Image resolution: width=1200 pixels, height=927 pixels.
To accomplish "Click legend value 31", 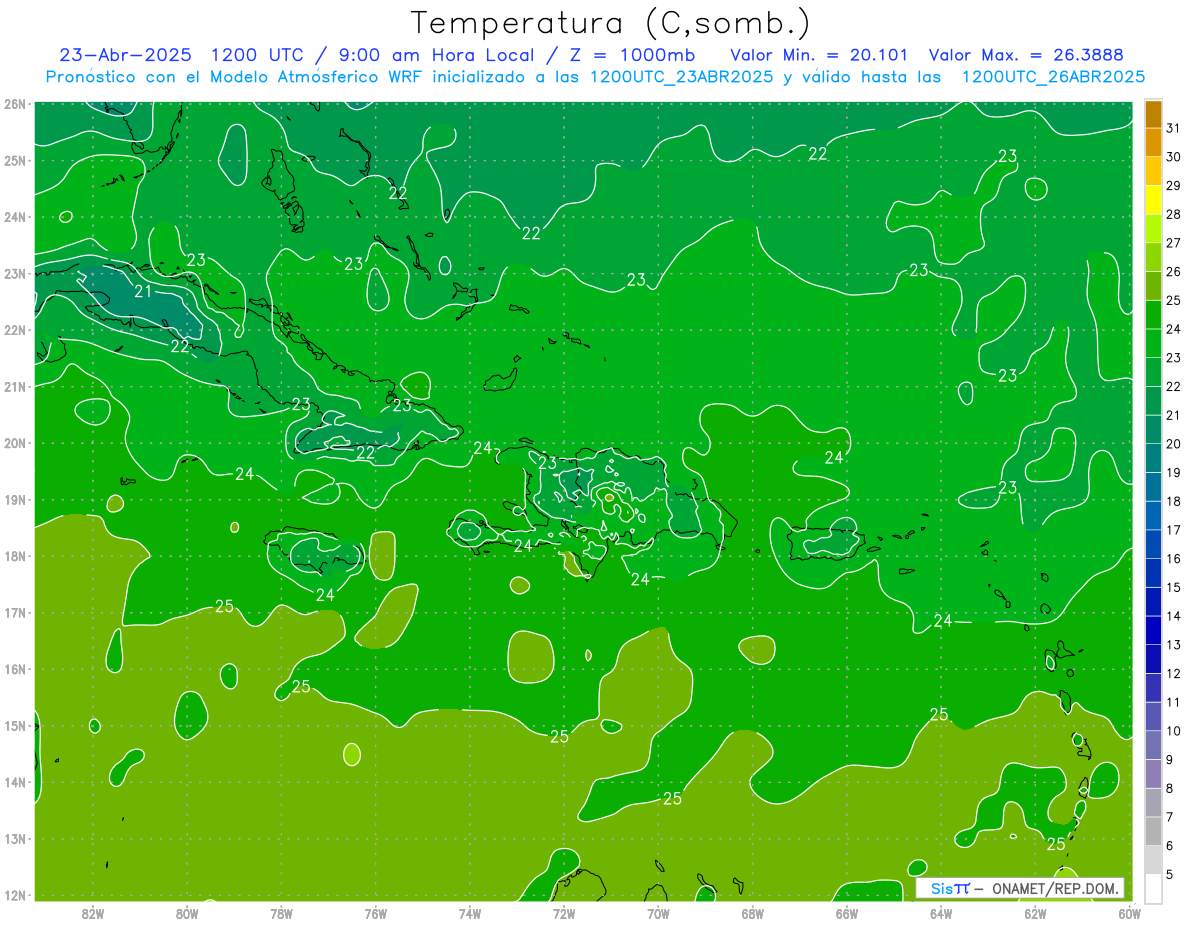I will coord(1173,127).
